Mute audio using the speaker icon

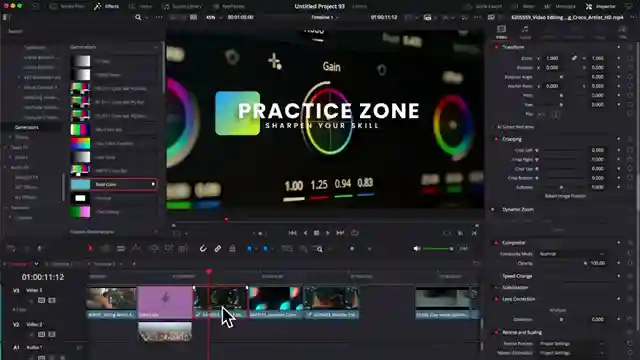click(416, 249)
